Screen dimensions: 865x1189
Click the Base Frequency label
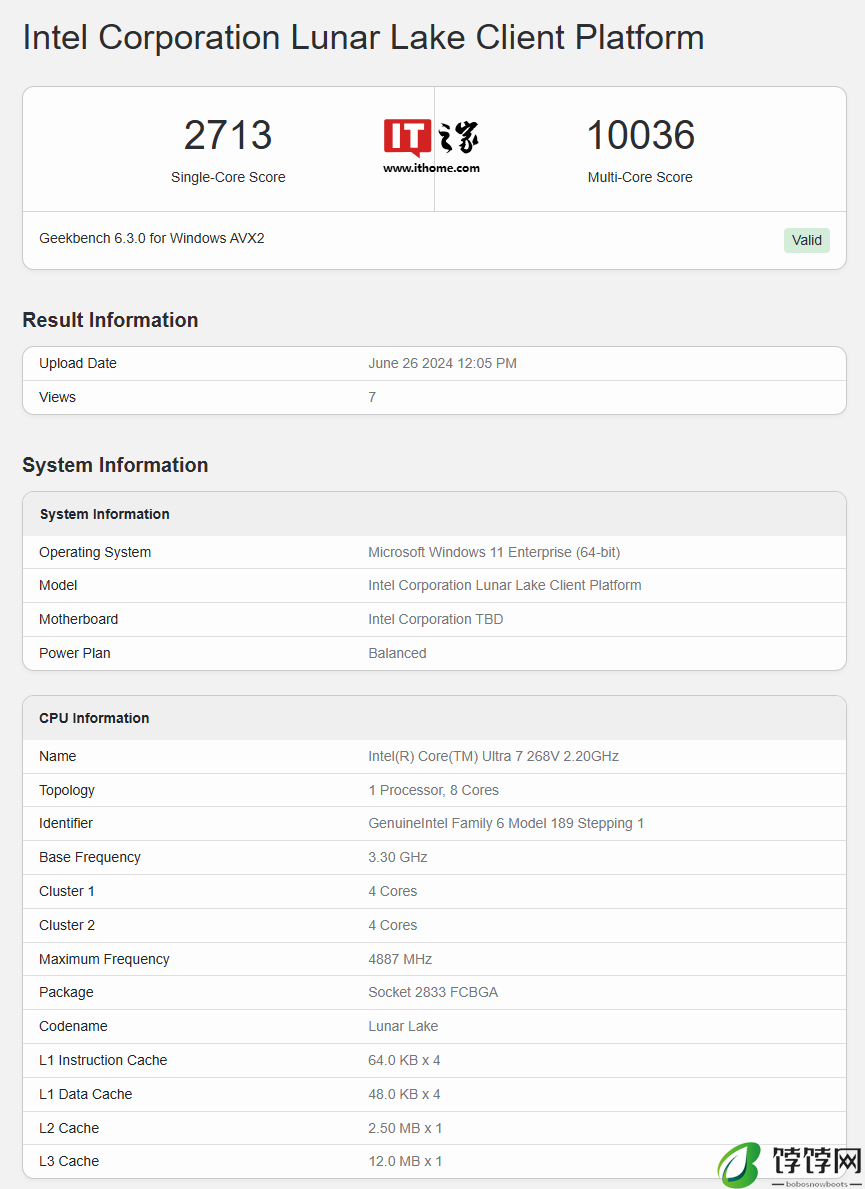click(x=89, y=858)
